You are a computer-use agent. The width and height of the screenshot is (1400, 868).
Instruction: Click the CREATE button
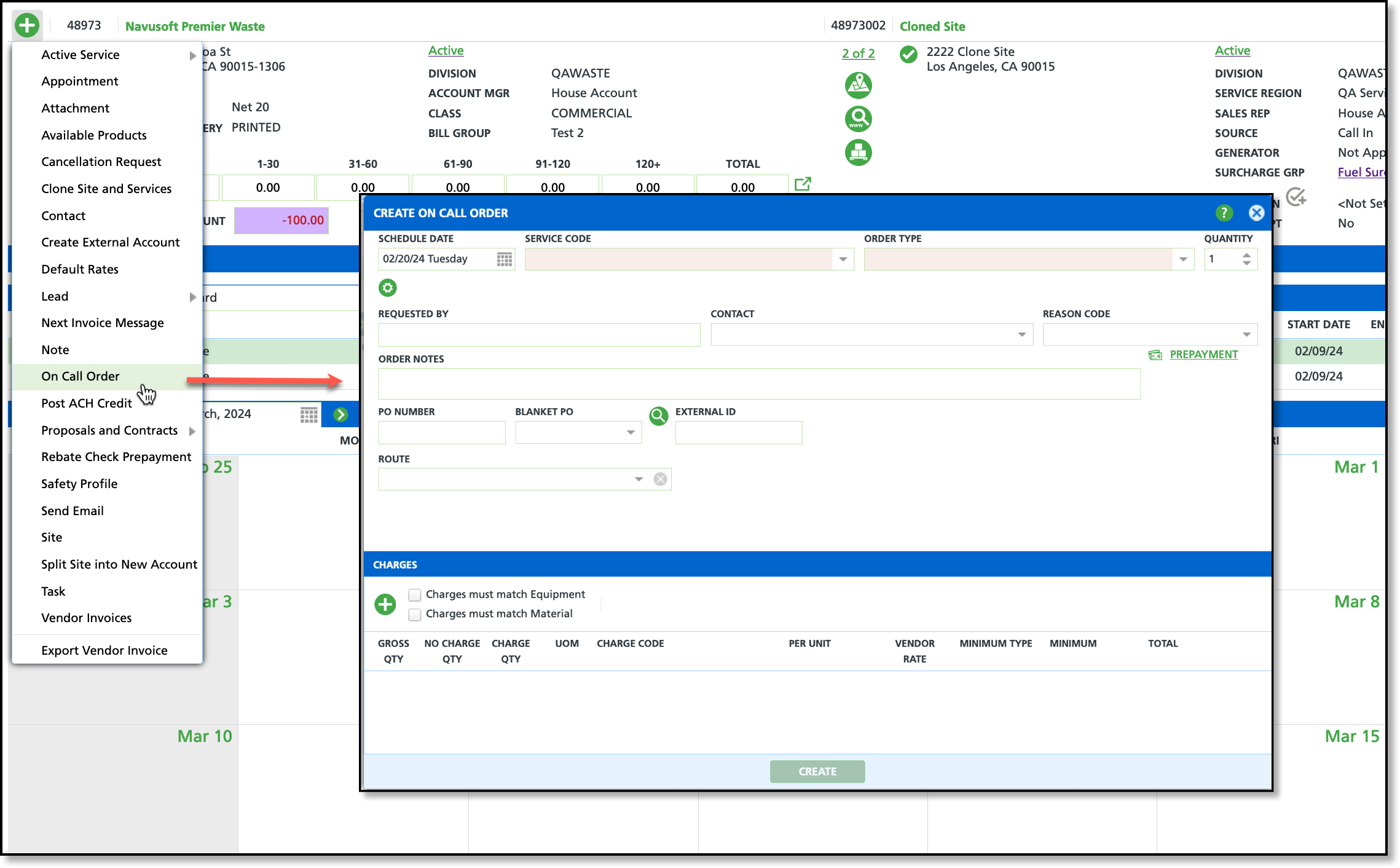click(817, 771)
